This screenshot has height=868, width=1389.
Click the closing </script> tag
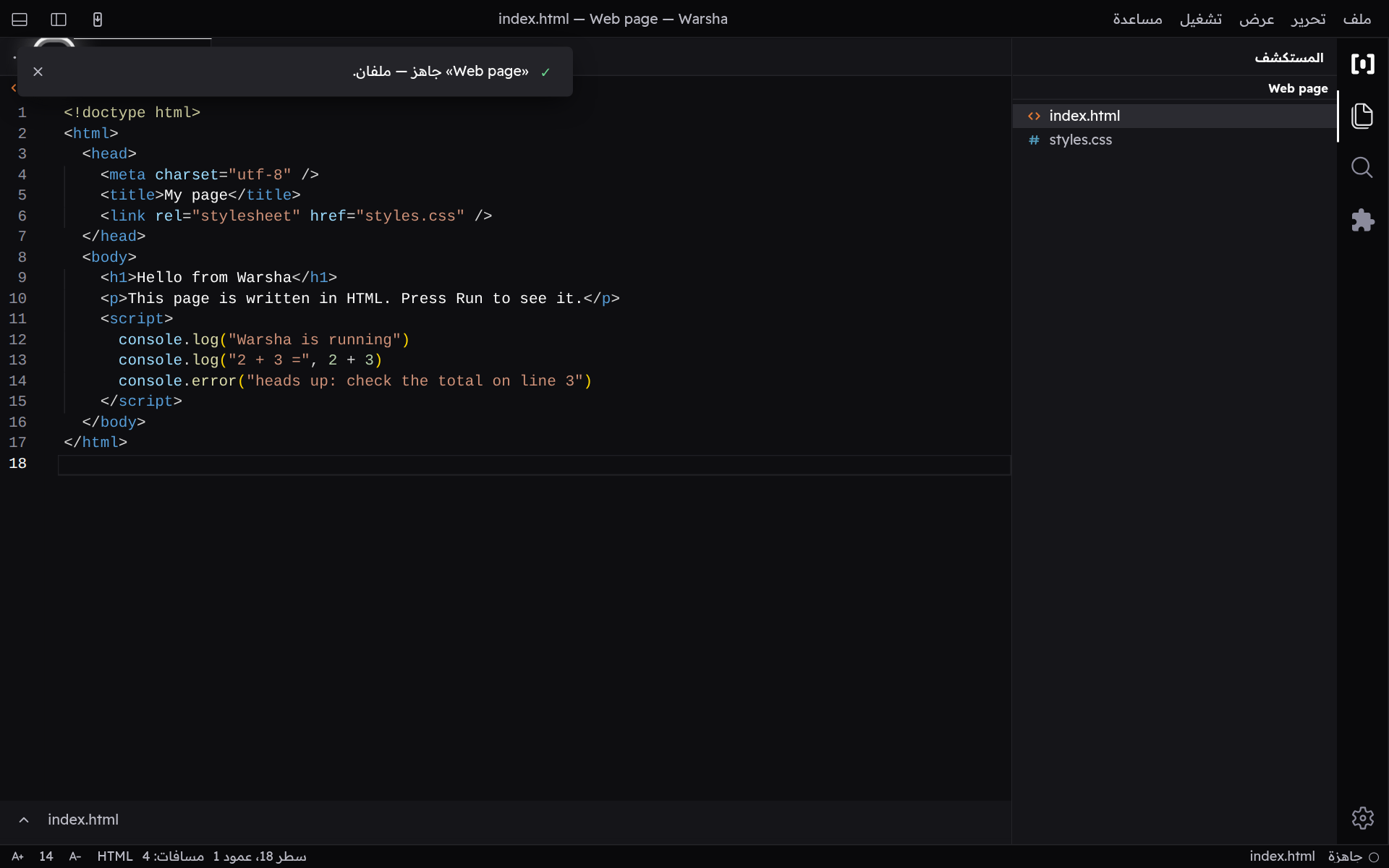point(141,401)
